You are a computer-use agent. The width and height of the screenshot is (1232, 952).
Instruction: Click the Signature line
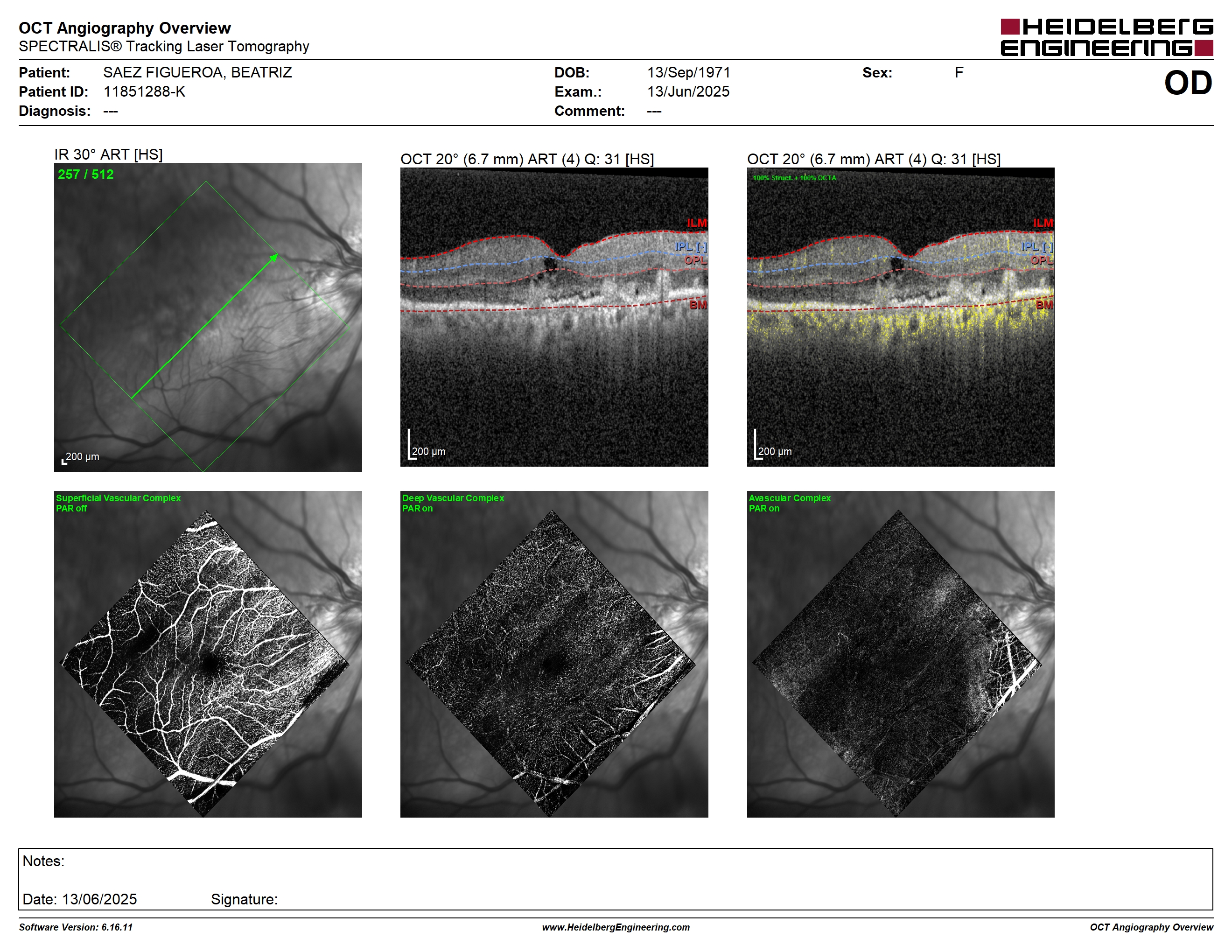tap(244, 899)
